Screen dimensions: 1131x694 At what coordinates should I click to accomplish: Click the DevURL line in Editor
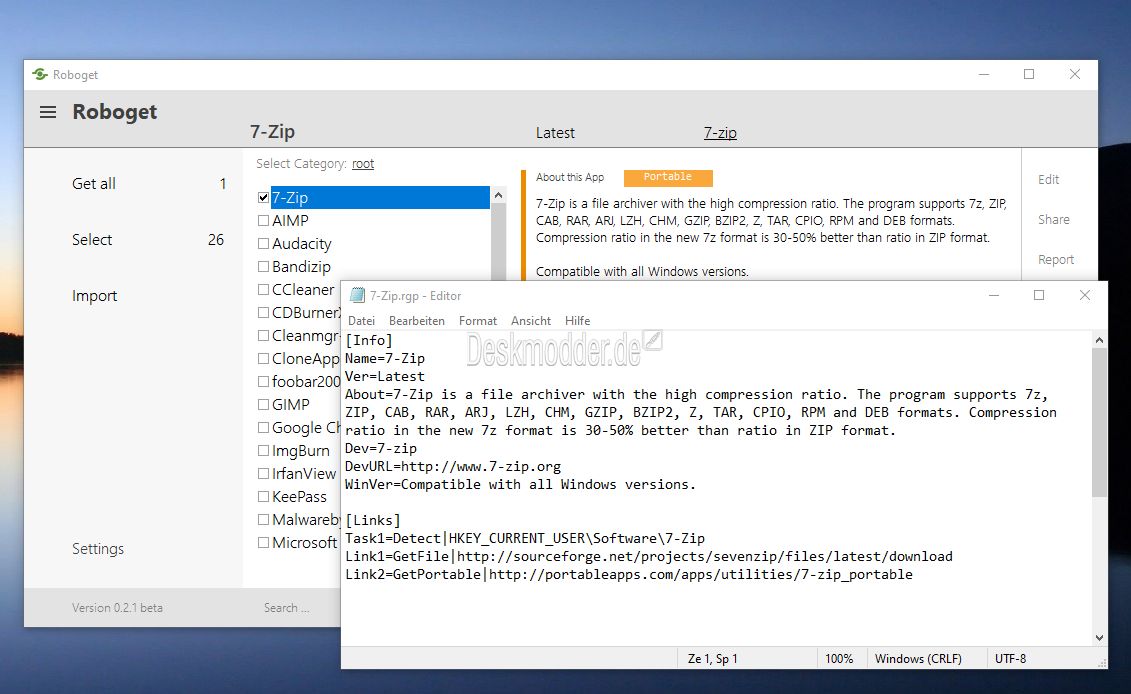click(453, 467)
